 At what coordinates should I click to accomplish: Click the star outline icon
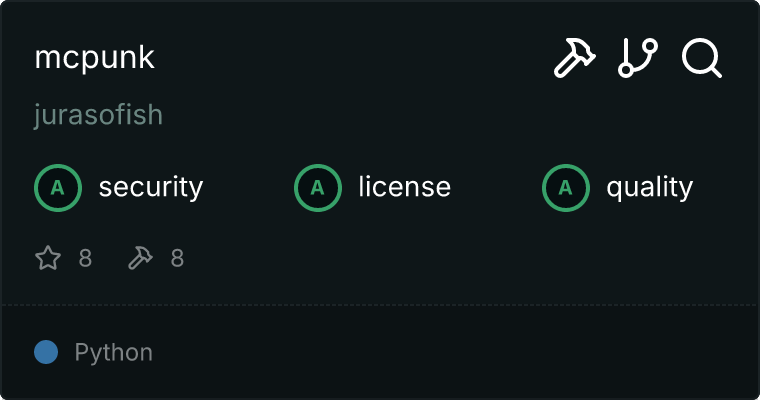[x=48, y=257]
